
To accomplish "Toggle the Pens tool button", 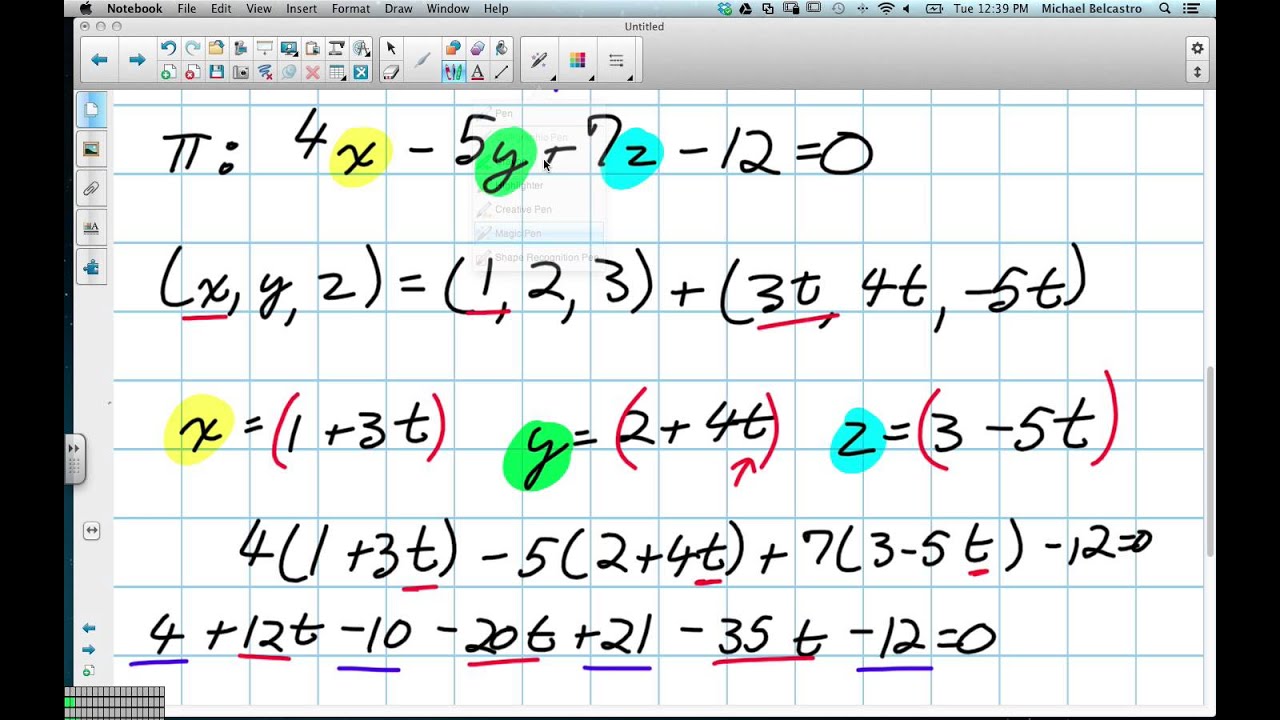I will (453, 72).
